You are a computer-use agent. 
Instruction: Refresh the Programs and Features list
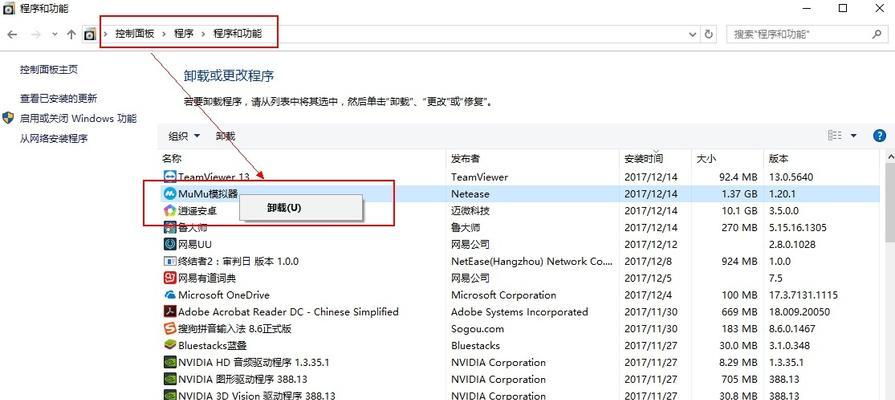[x=708, y=34]
